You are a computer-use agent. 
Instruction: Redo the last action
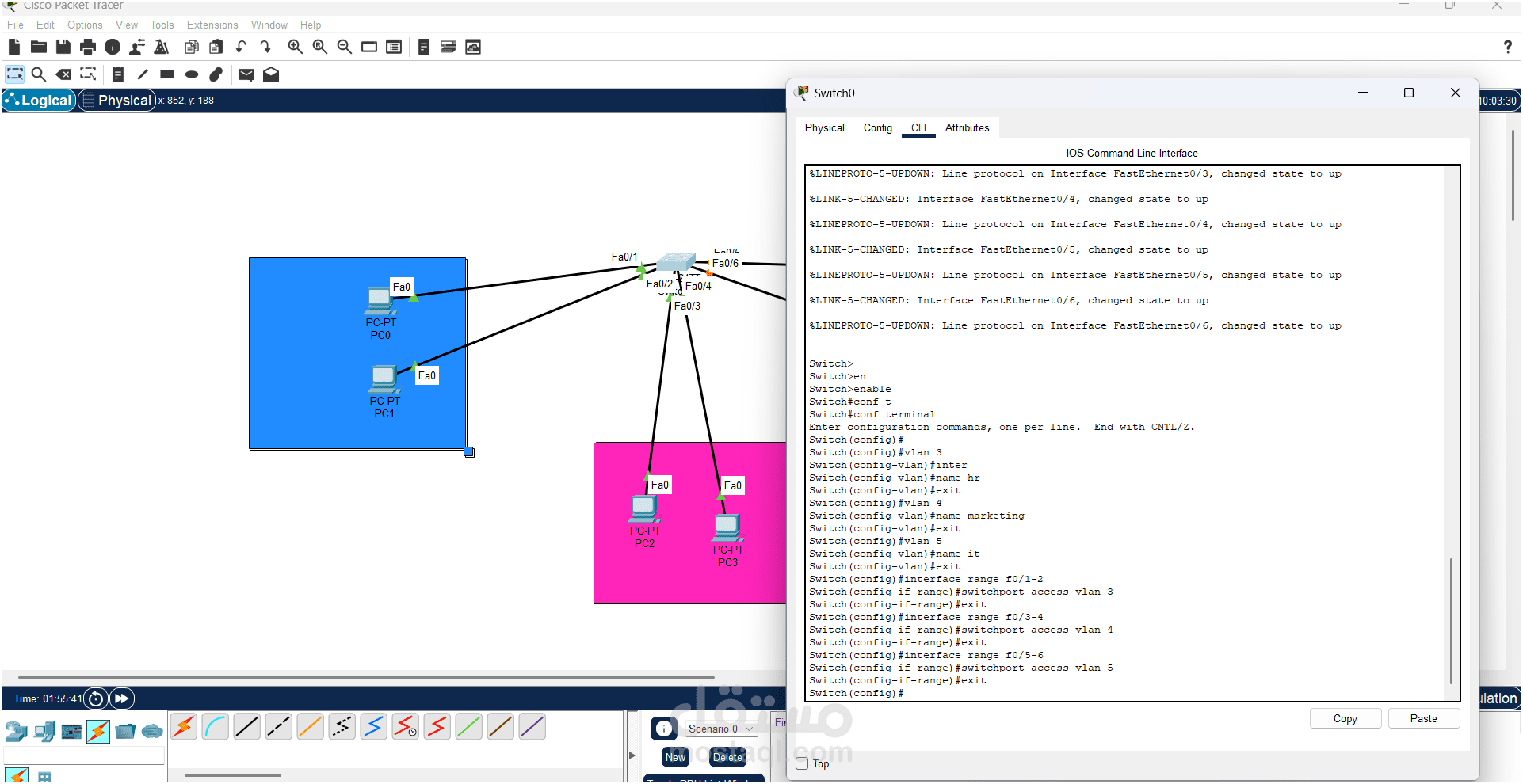[265, 48]
